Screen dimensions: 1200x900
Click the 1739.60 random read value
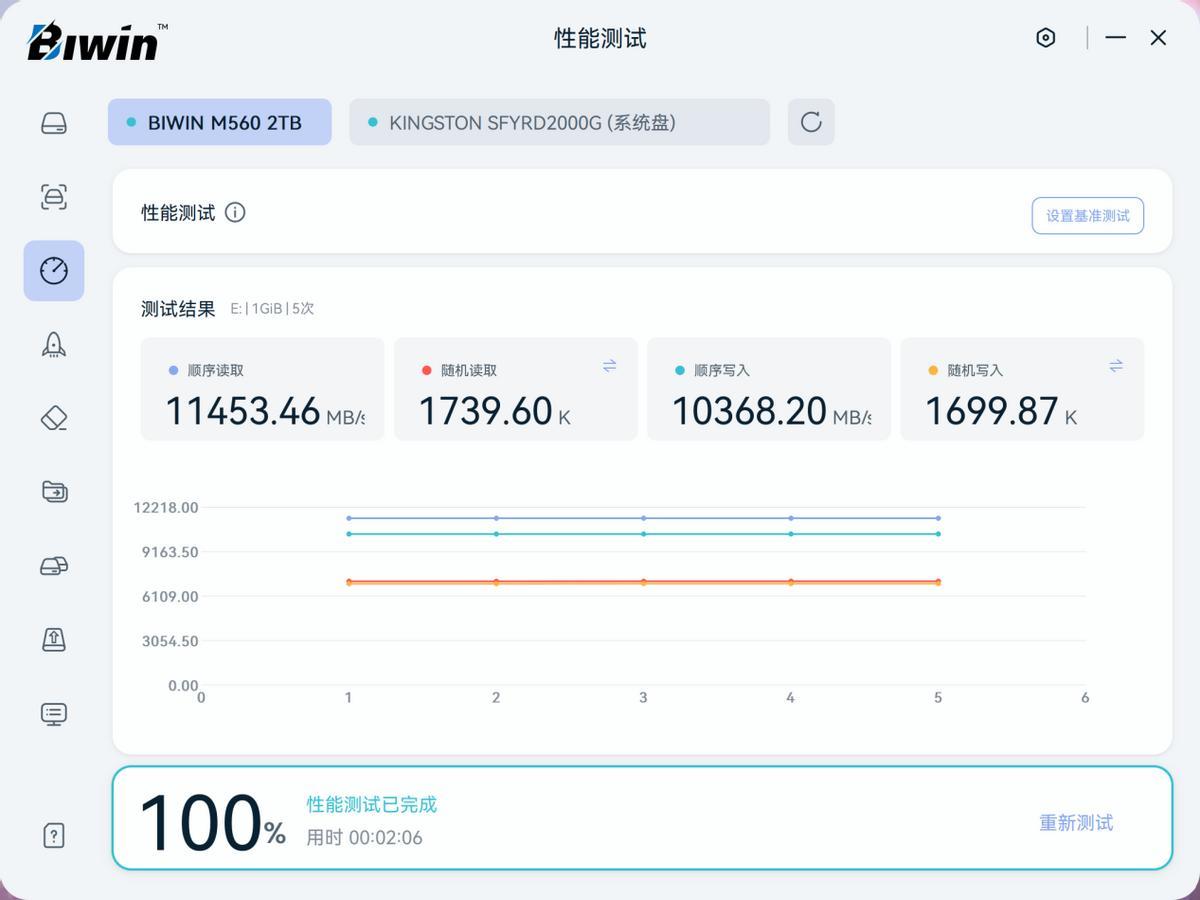(486, 411)
